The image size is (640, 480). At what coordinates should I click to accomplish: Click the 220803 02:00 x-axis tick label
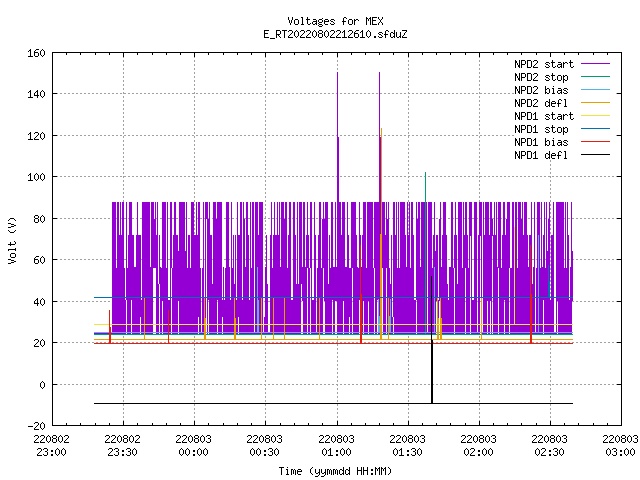click(478, 445)
